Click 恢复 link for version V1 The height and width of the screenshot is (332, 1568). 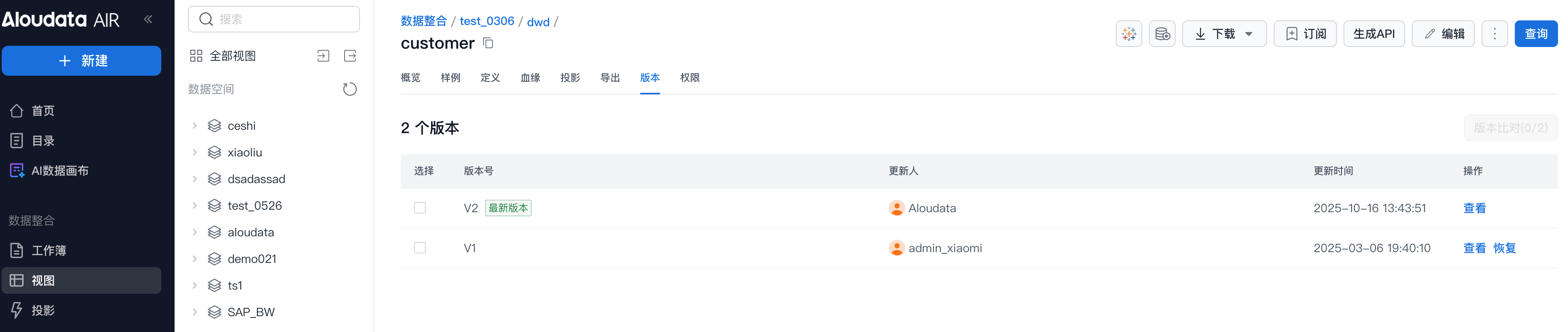pos(1504,248)
